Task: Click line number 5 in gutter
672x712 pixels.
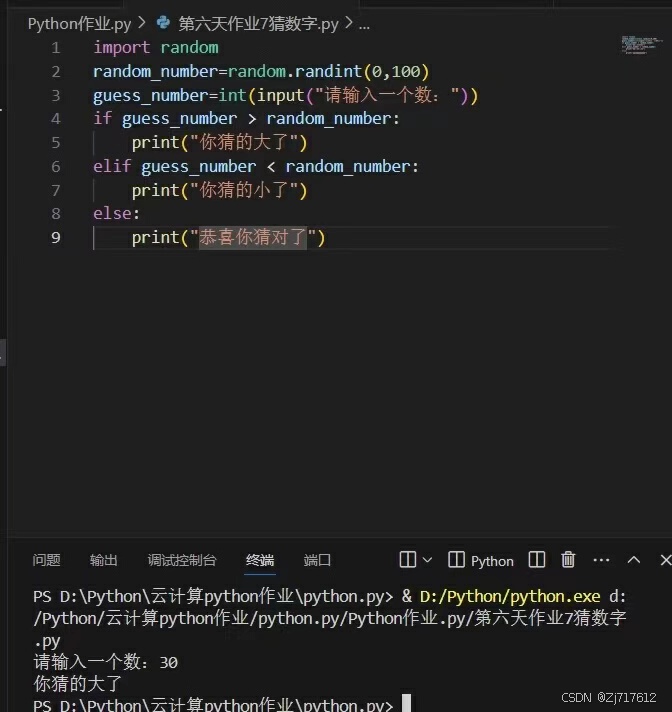Action: (55, 143)
